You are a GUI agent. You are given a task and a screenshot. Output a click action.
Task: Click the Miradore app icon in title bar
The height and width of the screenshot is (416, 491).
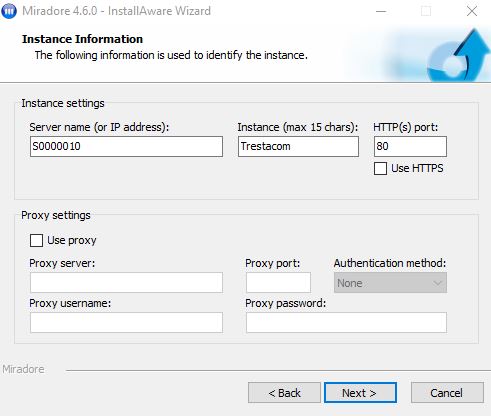pos(9,11)
